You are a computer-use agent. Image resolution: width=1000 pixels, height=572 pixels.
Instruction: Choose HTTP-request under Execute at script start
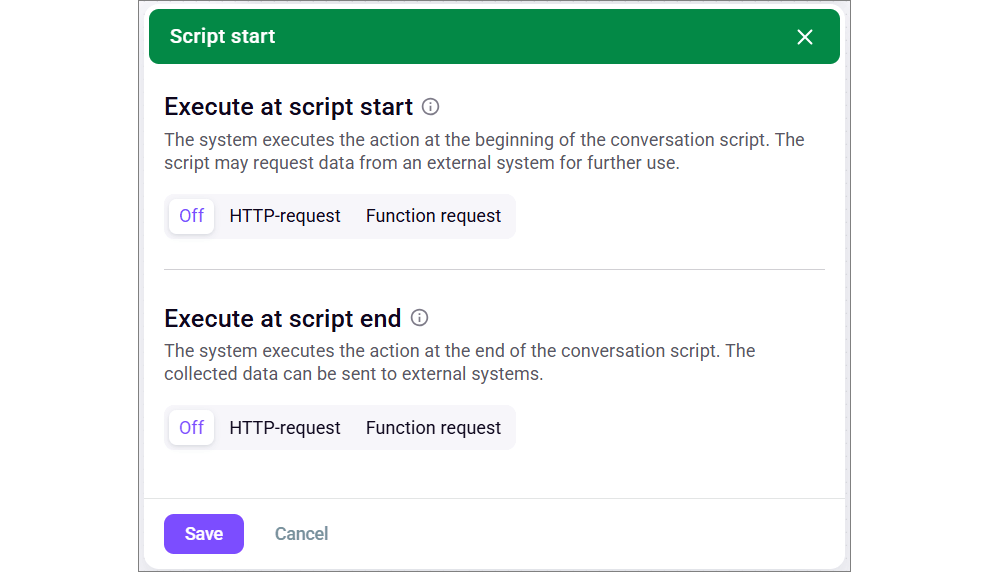click(284, 216)
